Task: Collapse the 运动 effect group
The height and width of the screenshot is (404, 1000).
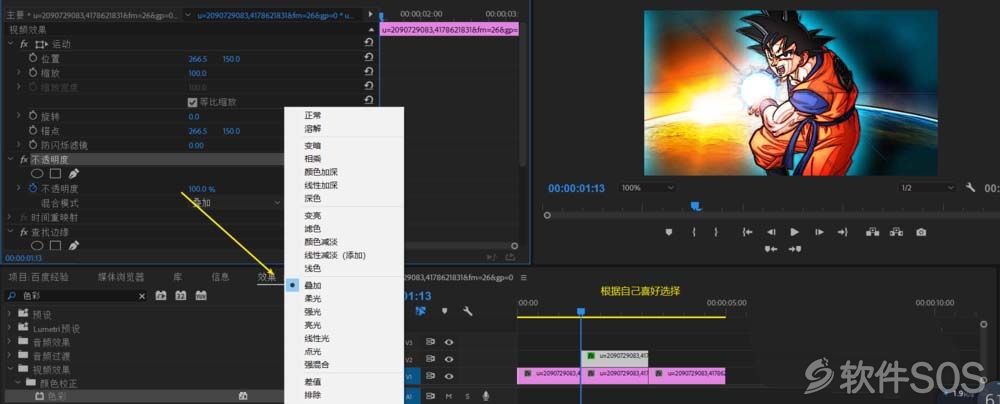Action: tap(10, 44)
